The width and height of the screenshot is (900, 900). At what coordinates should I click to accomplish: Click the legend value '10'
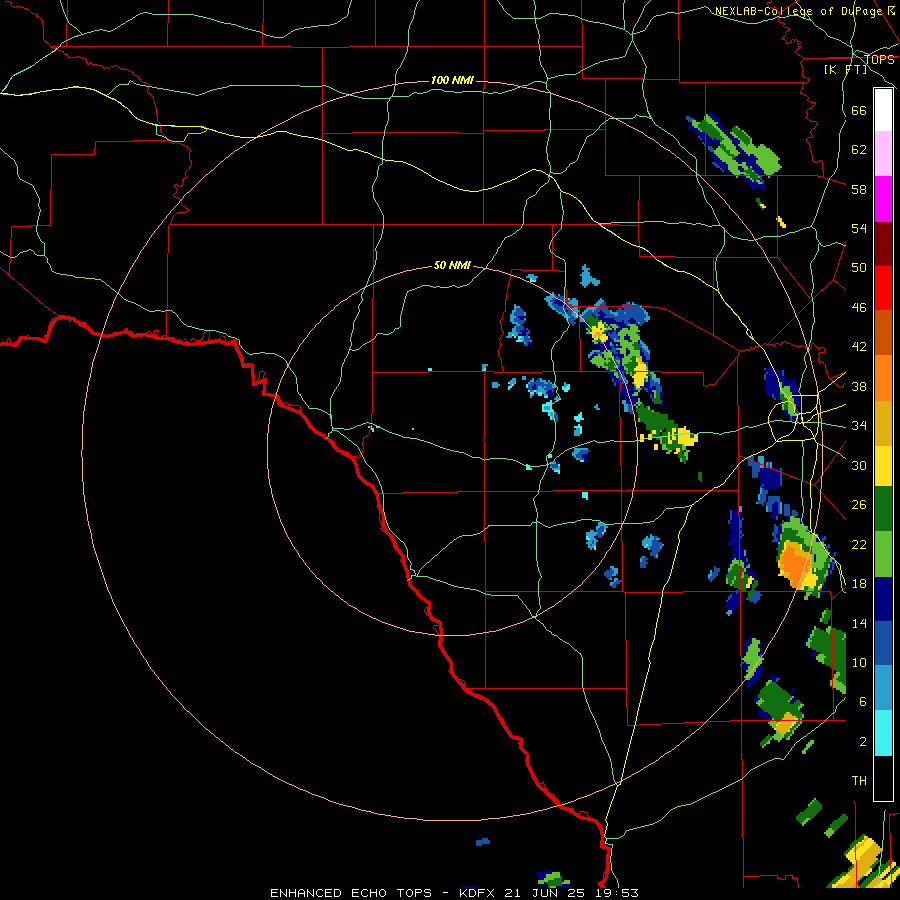859,662
